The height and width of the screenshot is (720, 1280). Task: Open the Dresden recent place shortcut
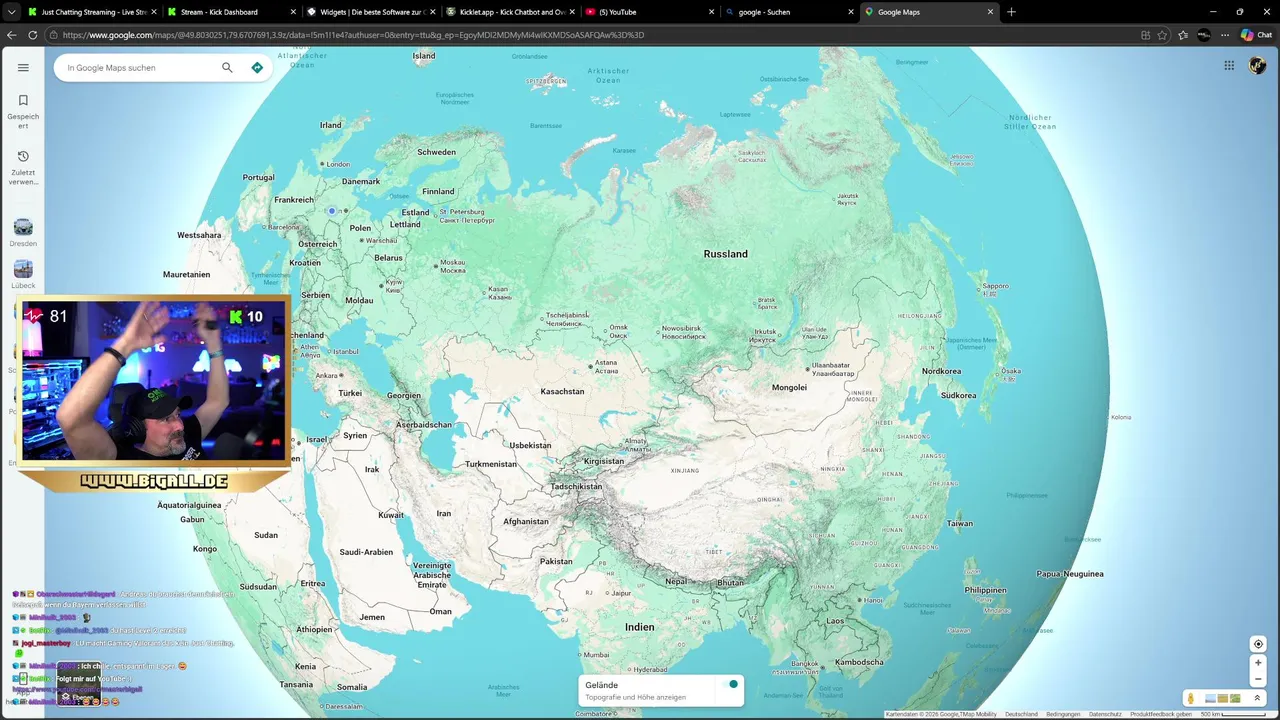(x=23, y=233)
